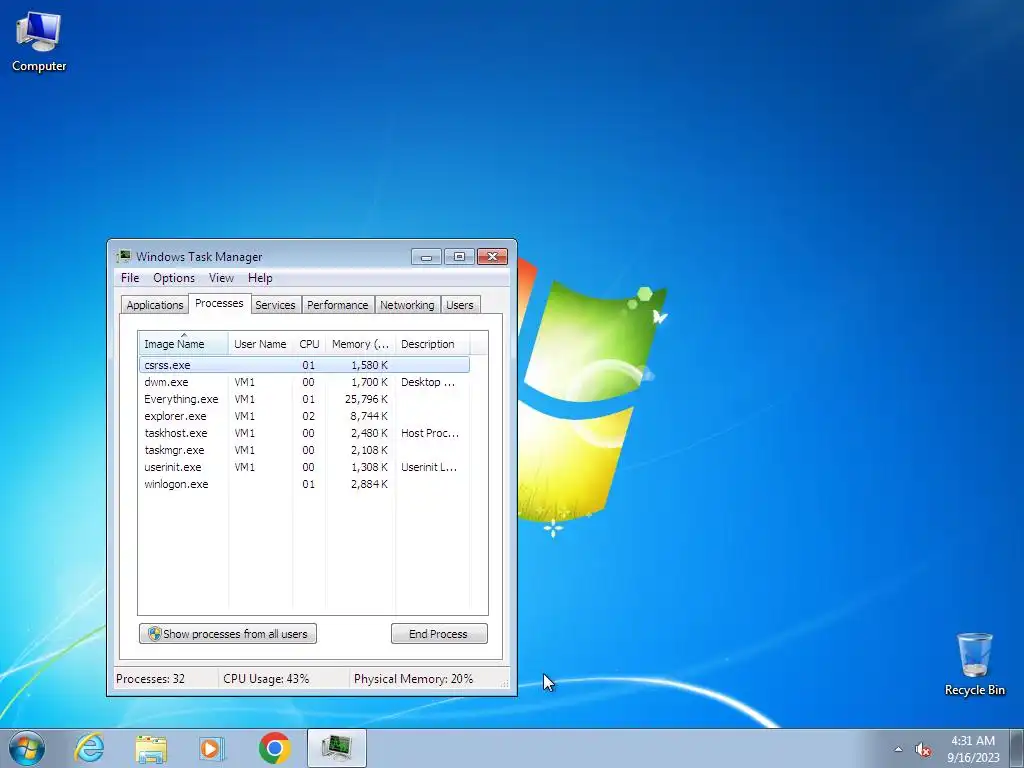The height and width of the screenshot is (768, 1024).
Task: Open the Help menu
Action: [260, 278]
